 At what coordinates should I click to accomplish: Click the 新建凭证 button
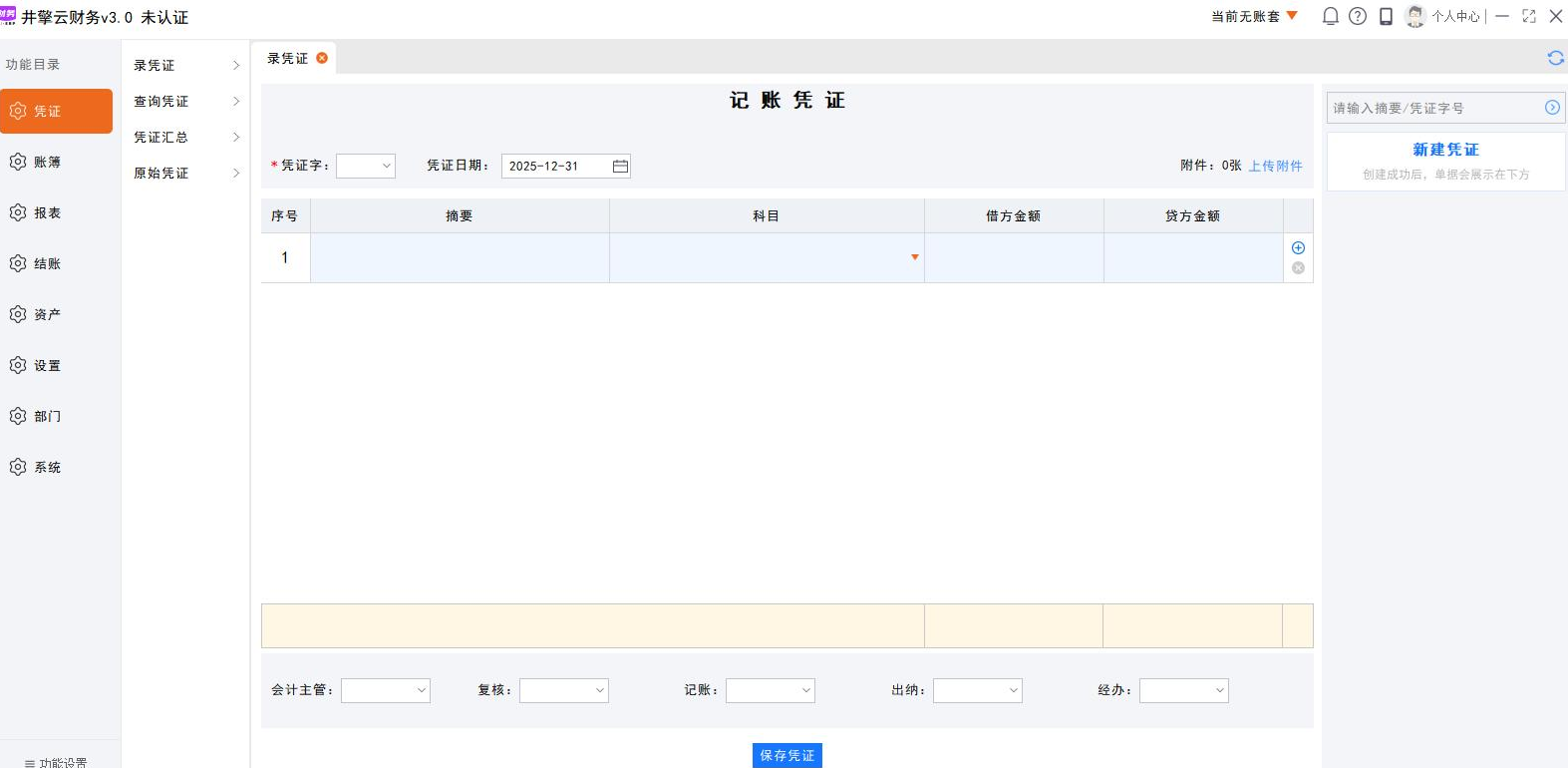coord(1446,150)
